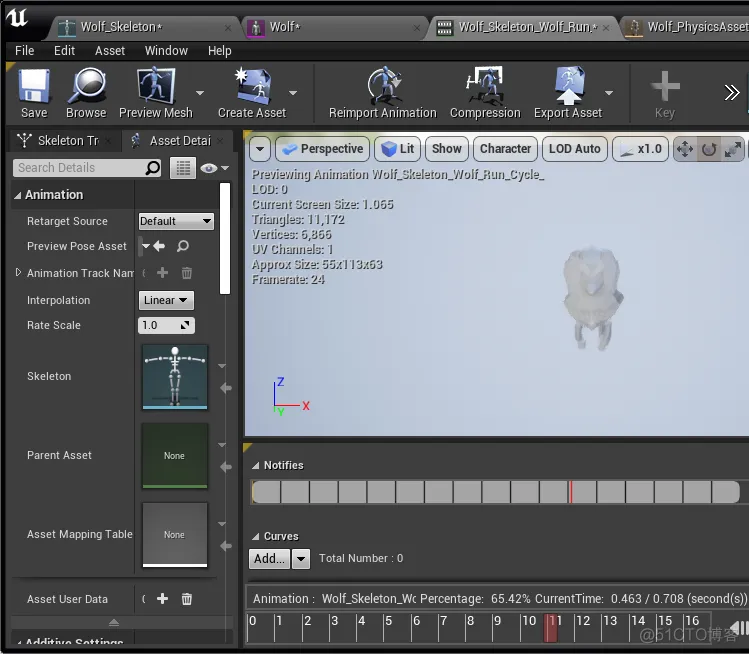This screenshot has height=654, width=749.
Task: Select viewport scale mode icon
Action: [733, 150]
